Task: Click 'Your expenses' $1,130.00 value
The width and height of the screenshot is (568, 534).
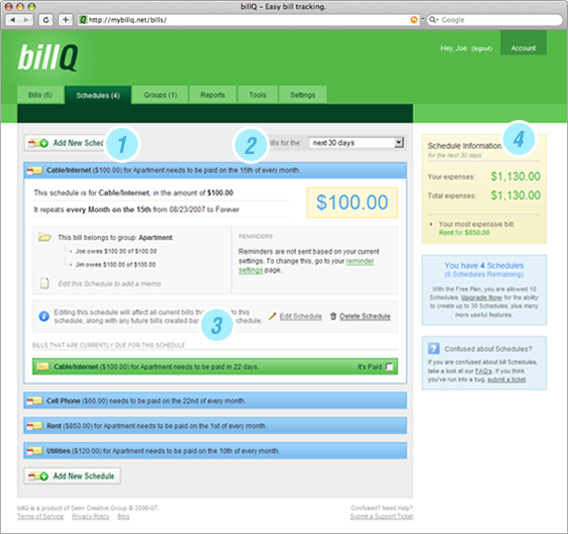Action: [x=515, y=176]
